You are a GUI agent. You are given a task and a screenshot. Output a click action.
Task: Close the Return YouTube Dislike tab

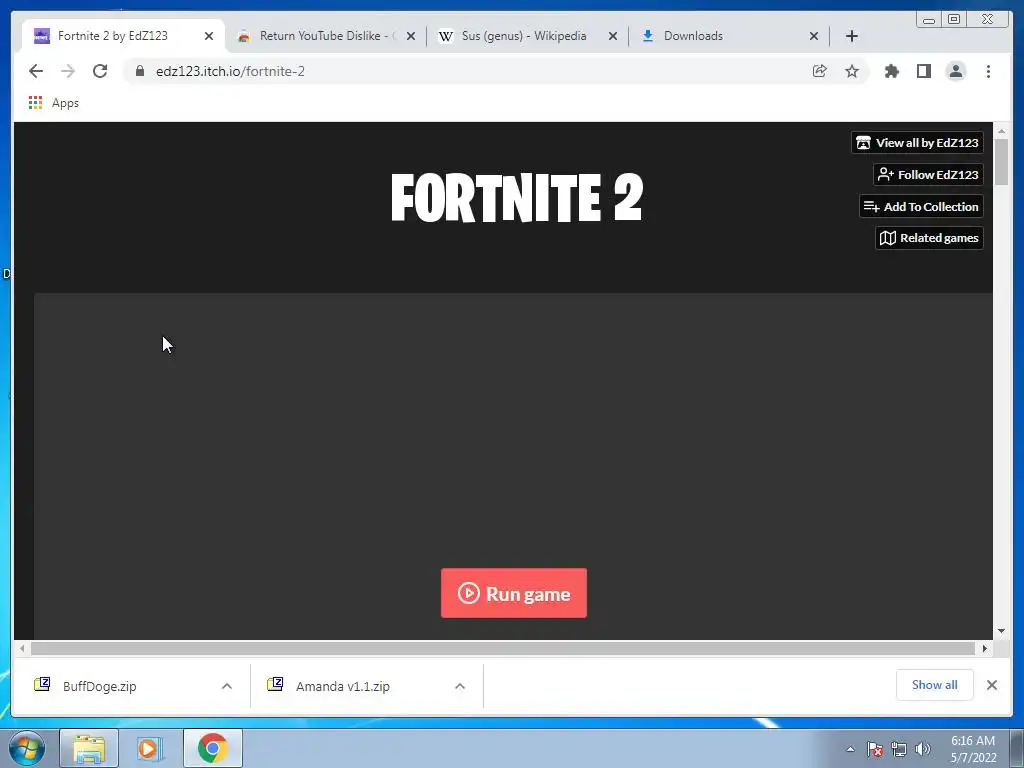(x=411, y=36)
